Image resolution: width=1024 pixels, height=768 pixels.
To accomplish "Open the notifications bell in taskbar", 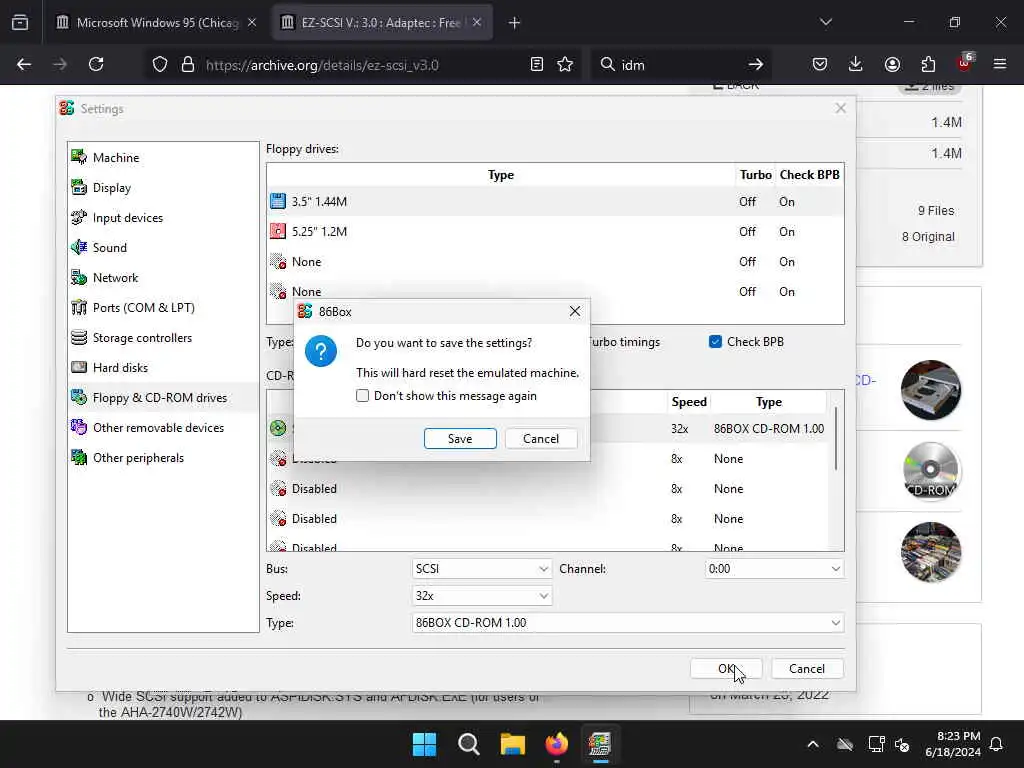I will [x=997, y=744].
